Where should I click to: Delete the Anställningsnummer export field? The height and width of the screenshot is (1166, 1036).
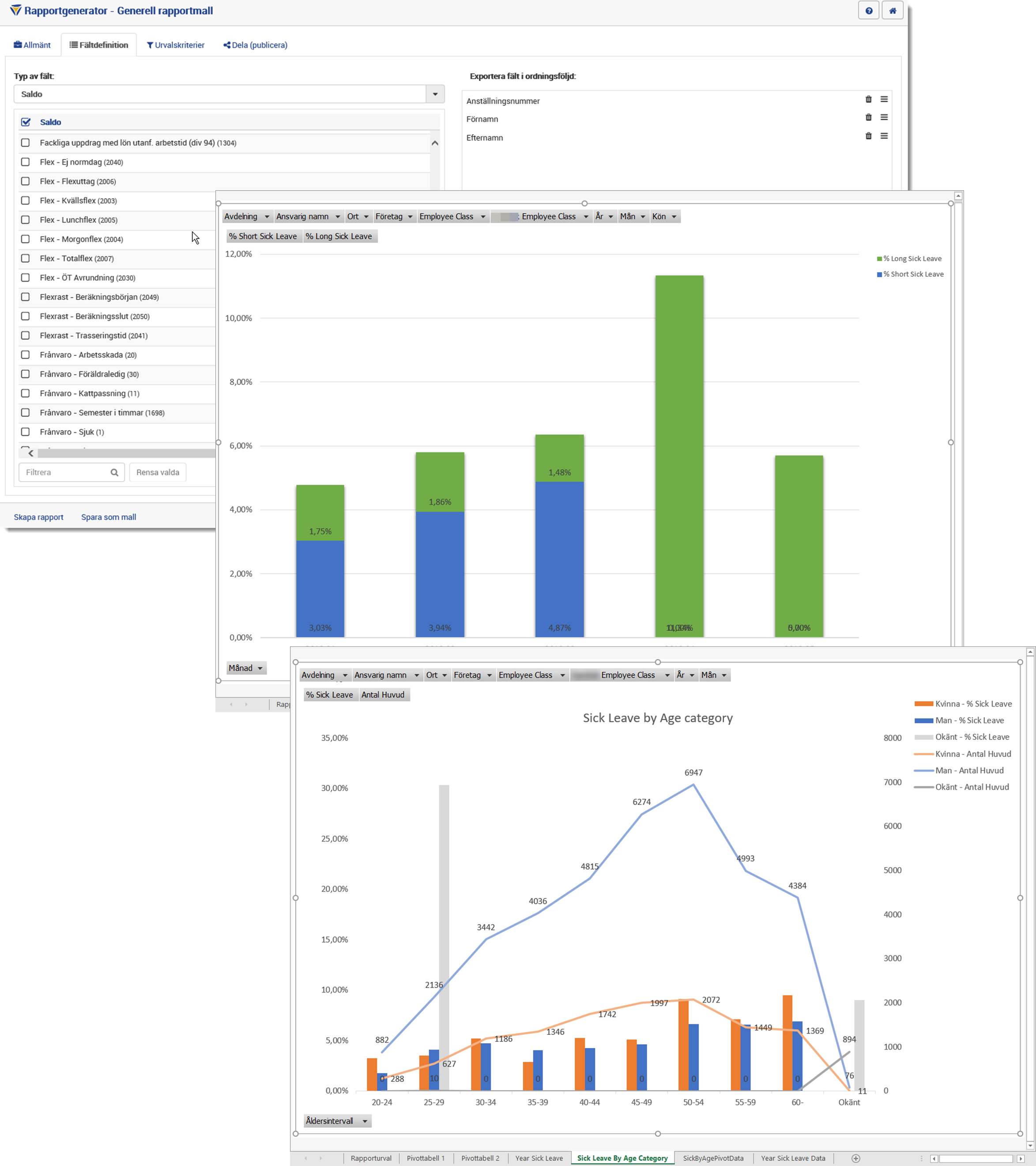(x=868, y=100)
